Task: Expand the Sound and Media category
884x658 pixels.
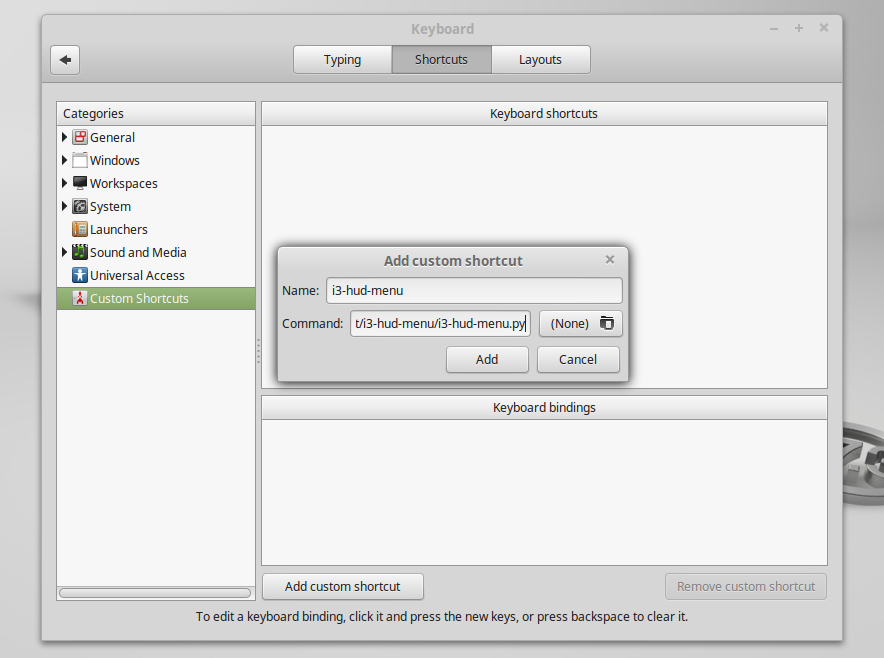Action: tap(64, 252)
